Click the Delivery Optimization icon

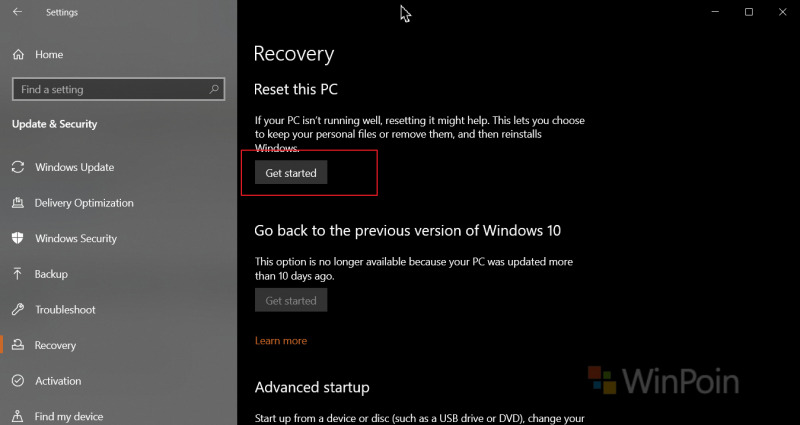click(x=18, y=203)
